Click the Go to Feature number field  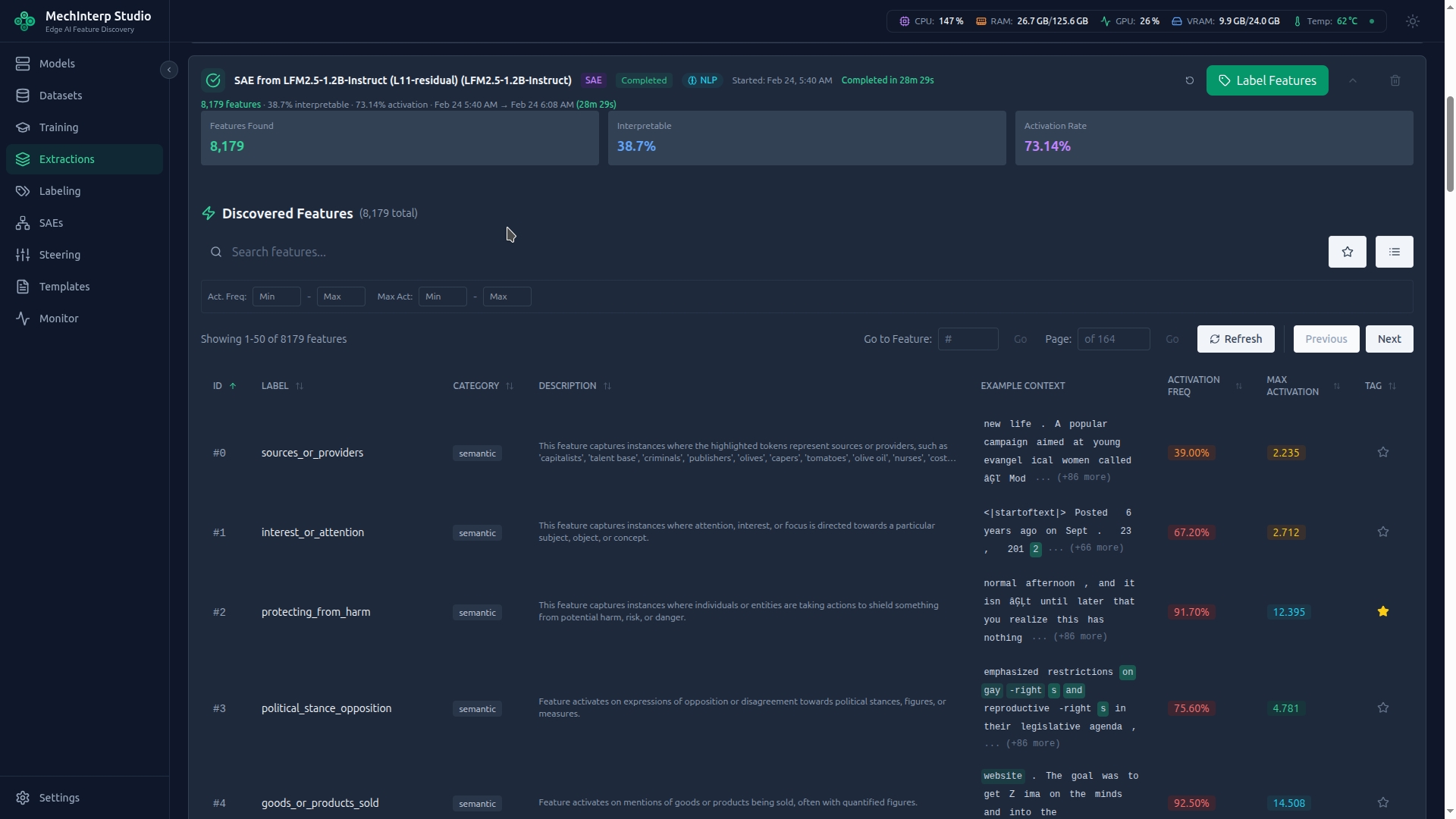point(968,339)
